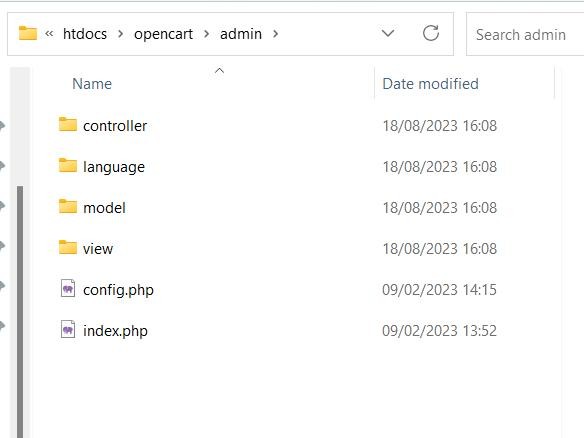Expand the chevron after admin
This screenshot has height=438, width=584.
(275, 34)
